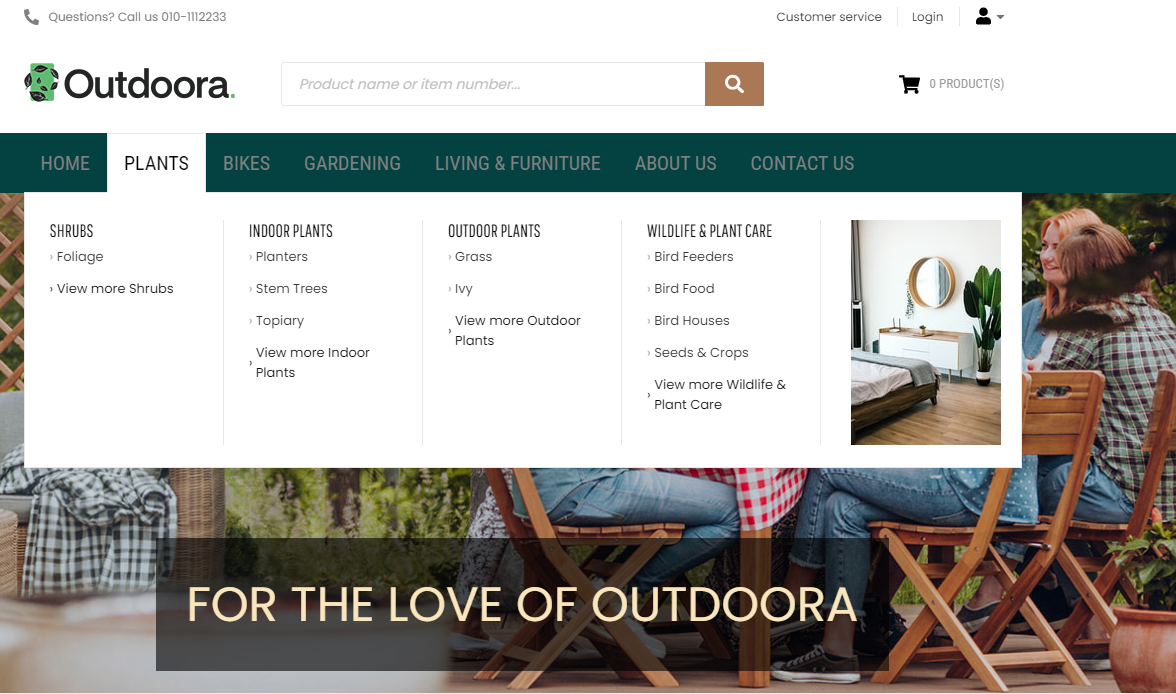
Task: Open the shopping cart icon
Action: pos(909,84)
